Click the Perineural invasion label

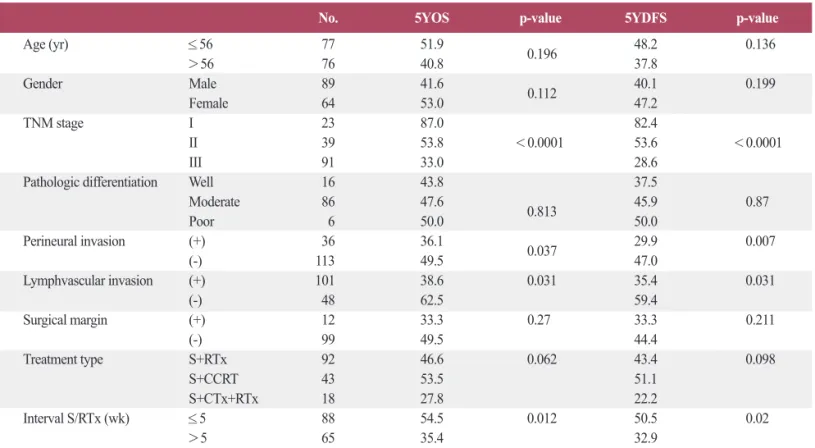click(74, 241)
